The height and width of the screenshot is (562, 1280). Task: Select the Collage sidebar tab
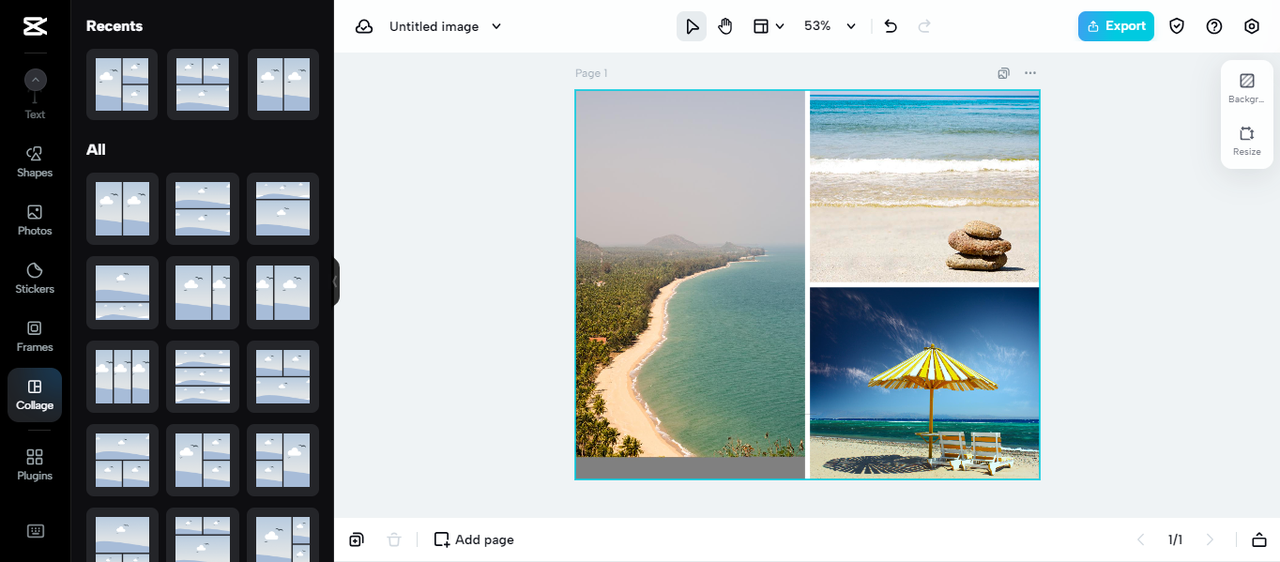pyautogui.click(x=35, y=395)
